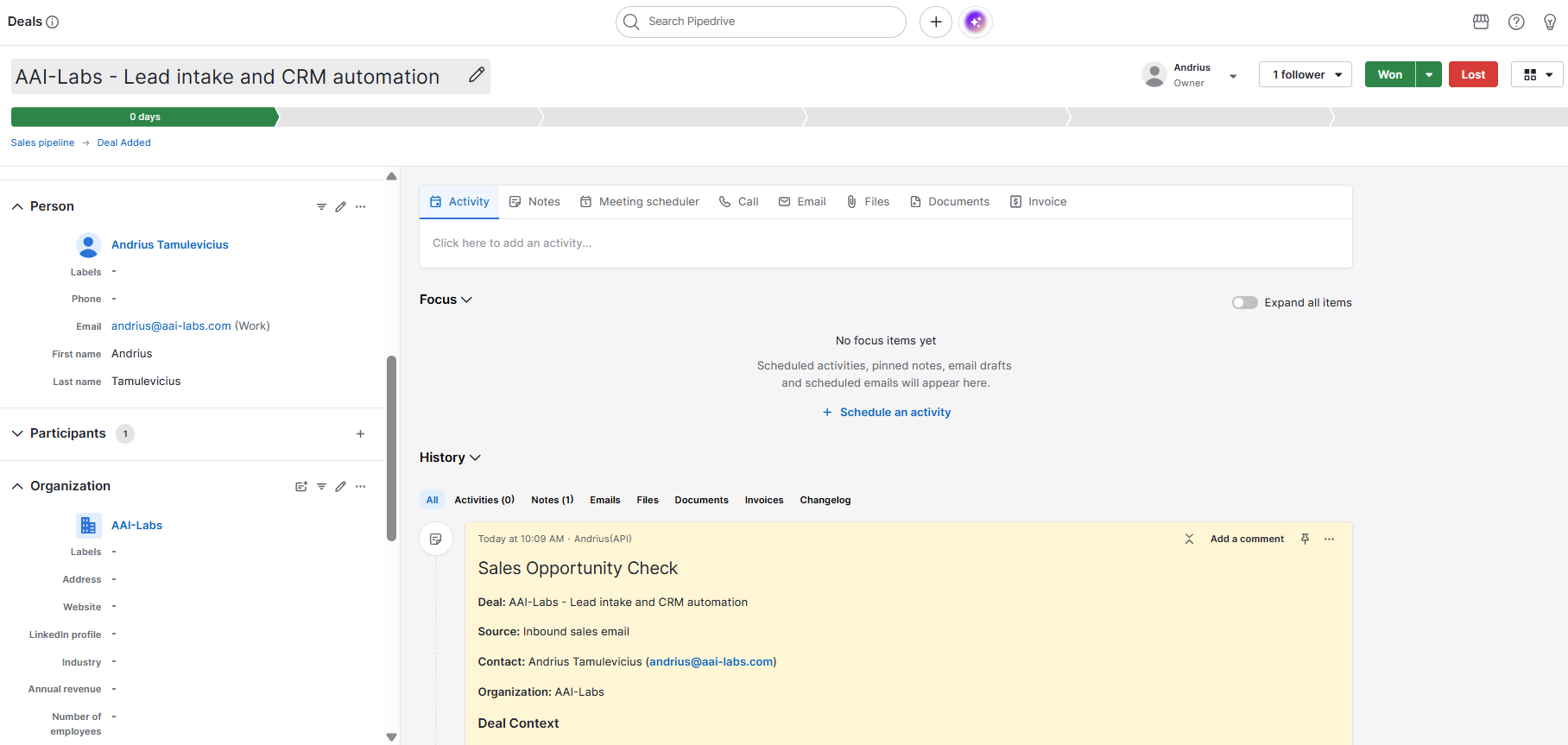
Task: Pin the Sales Opportunity Check note
Action: coord(1305,539)
